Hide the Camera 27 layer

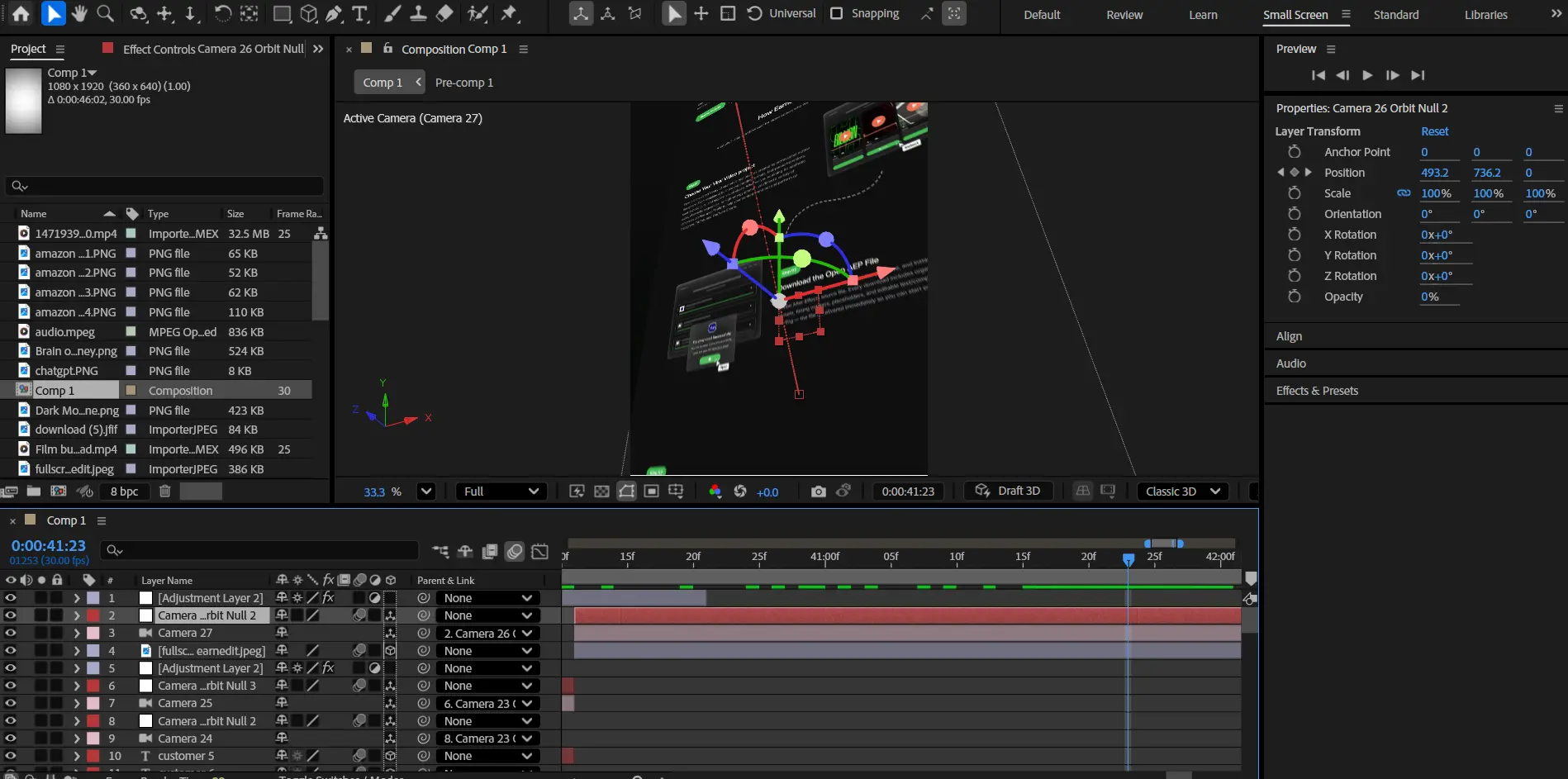10,633
